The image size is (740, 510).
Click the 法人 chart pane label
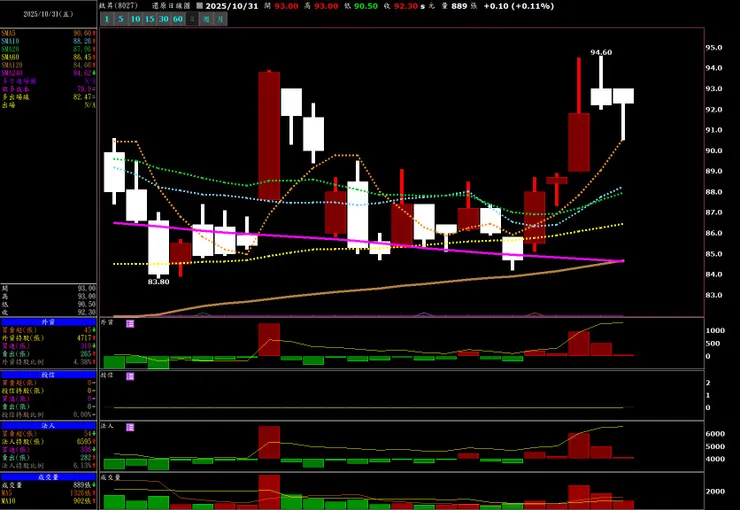107,426
